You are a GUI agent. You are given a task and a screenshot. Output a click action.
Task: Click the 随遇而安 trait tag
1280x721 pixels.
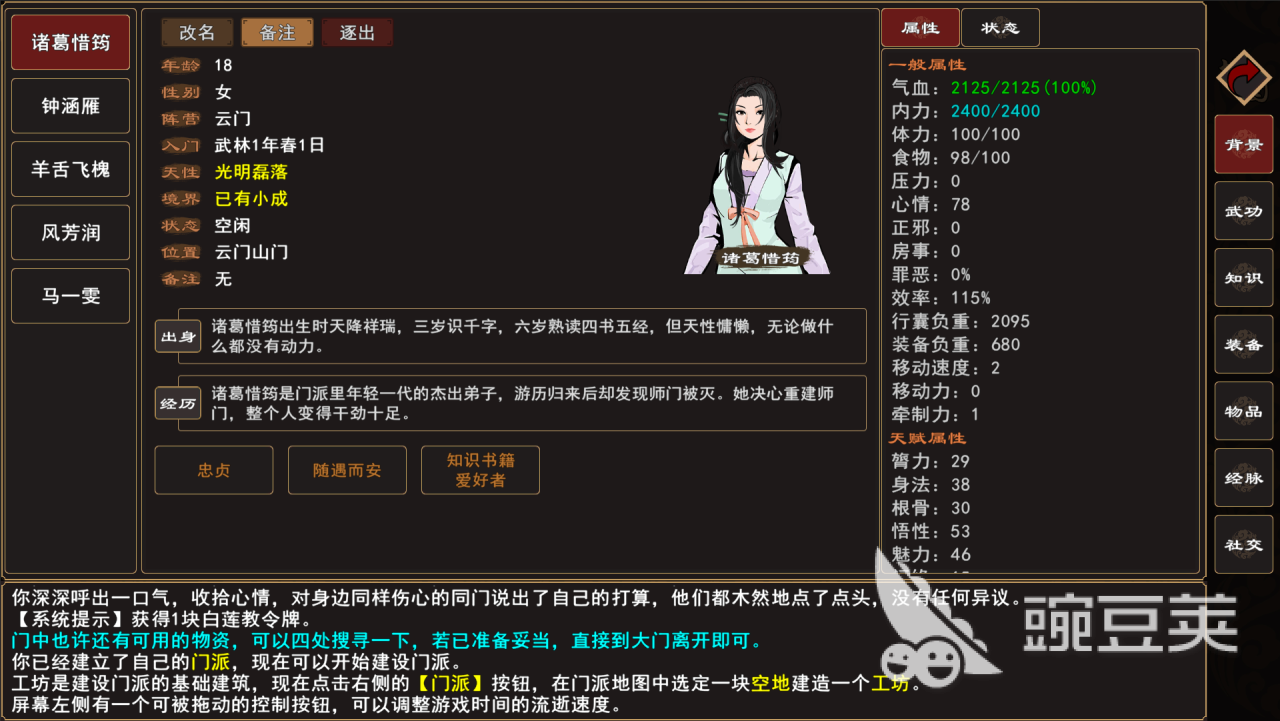tap(347, 470)
